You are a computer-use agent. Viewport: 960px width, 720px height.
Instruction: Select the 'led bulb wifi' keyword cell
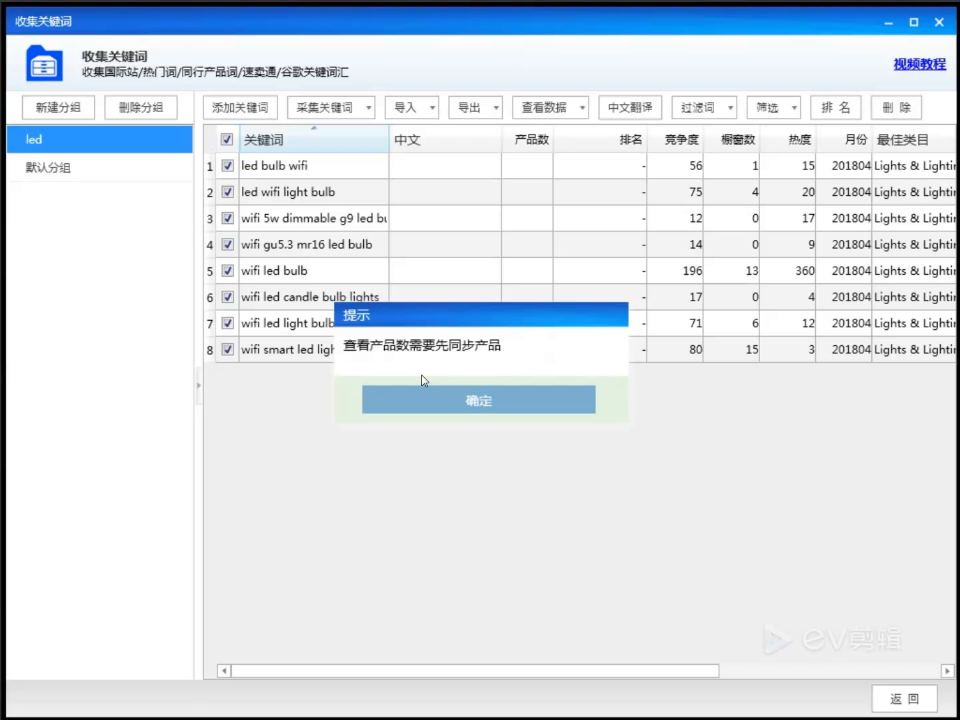314,166
